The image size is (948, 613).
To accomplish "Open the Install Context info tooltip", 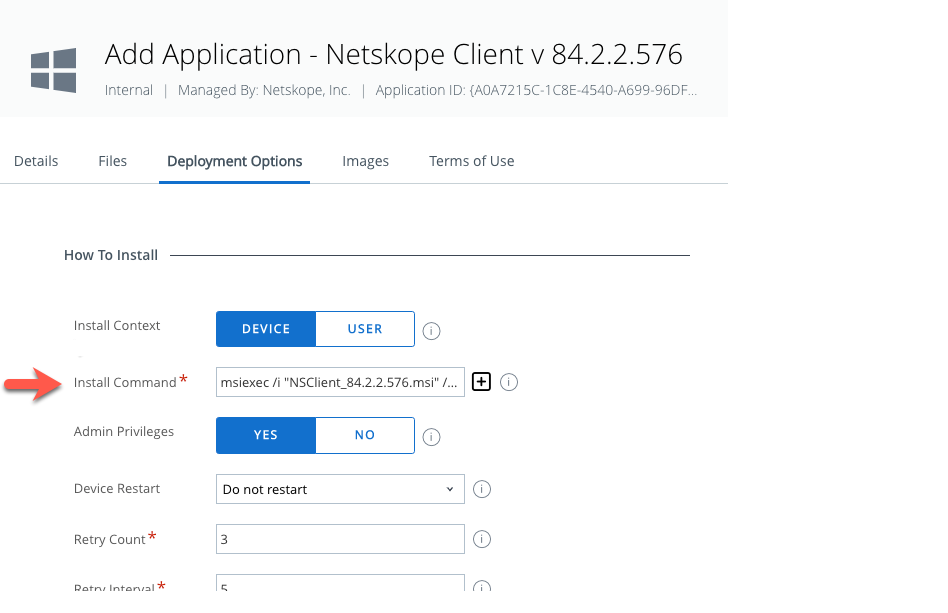I will [431, 330].
